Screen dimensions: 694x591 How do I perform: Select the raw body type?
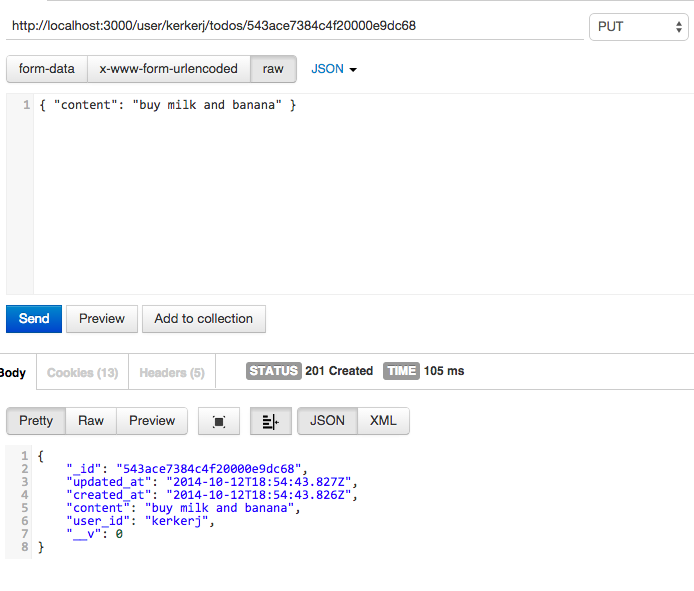click(x=273, y=69)
